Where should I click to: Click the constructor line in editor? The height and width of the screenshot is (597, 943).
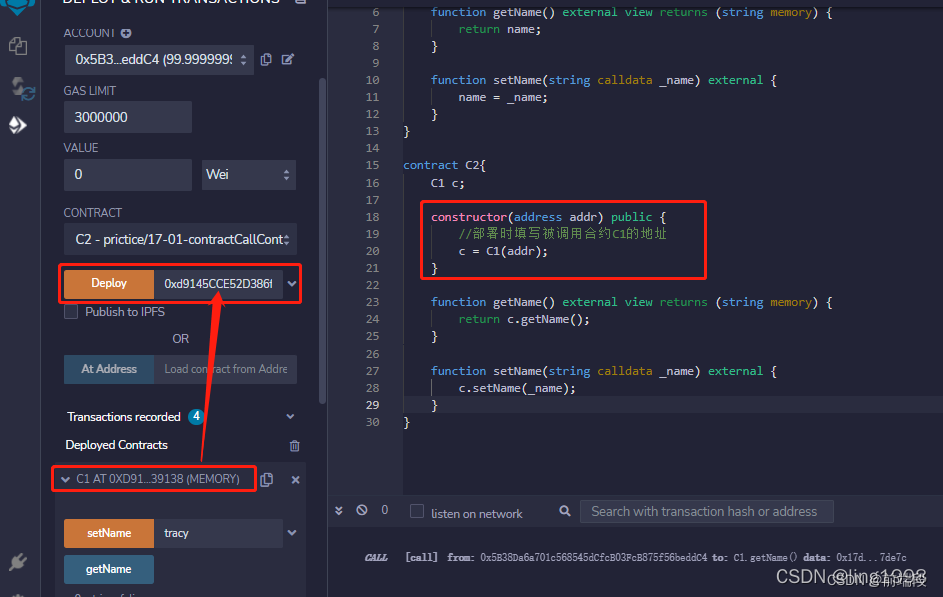point(548,217)
